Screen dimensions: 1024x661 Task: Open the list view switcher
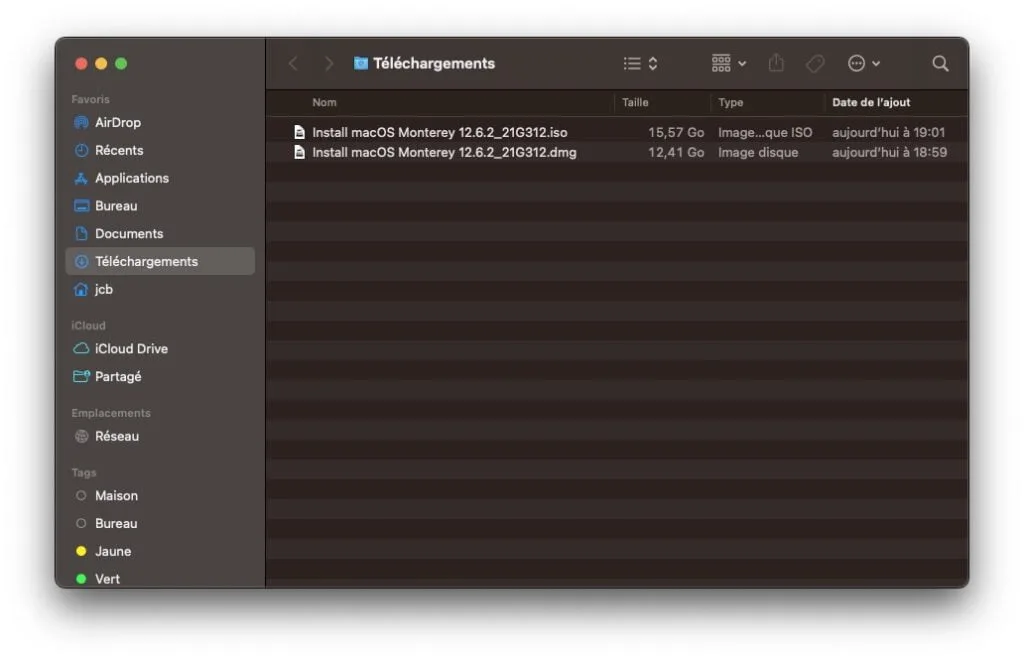pyautogui.click(x=640, y=63)
